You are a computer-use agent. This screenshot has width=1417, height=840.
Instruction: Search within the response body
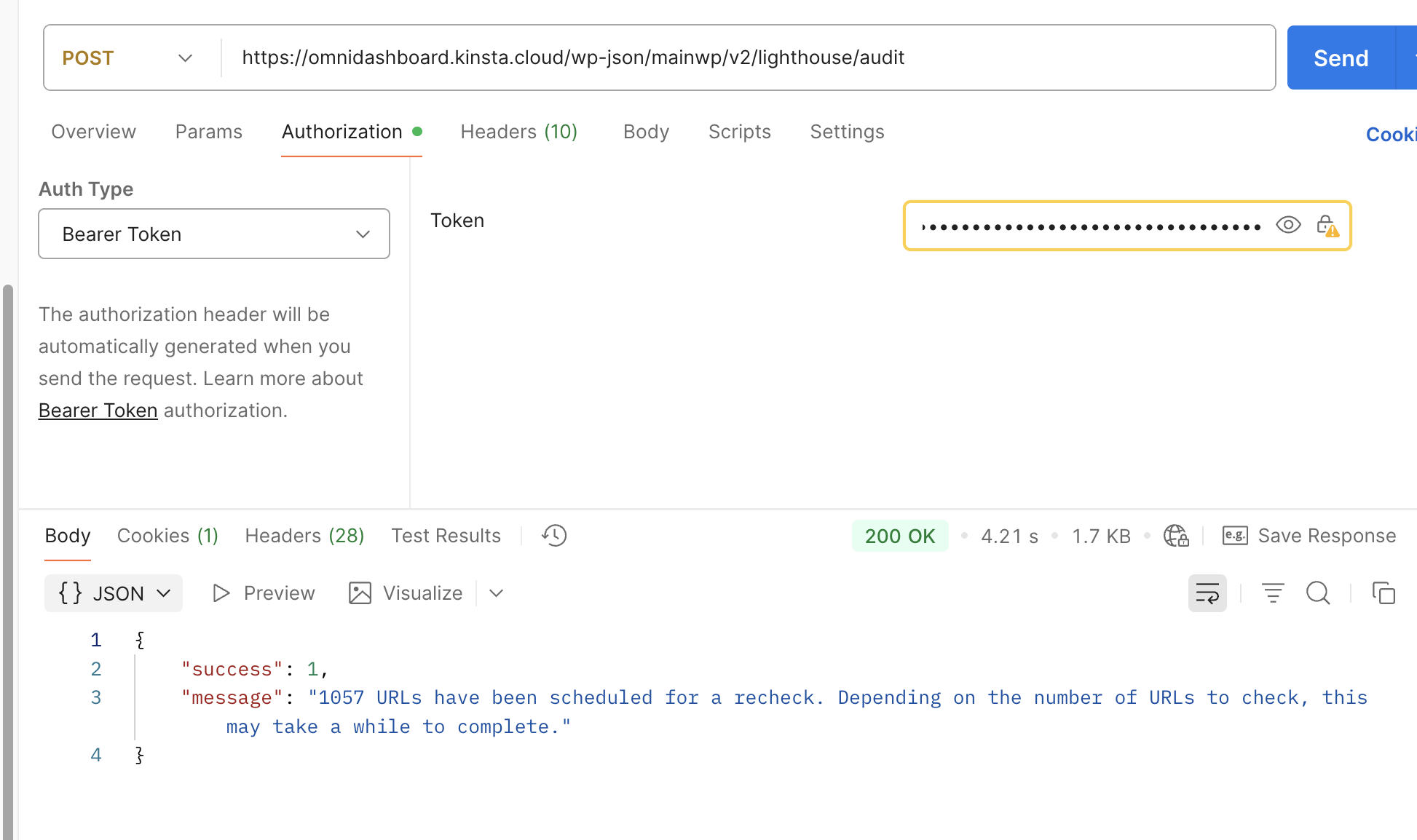(1318, 593)
